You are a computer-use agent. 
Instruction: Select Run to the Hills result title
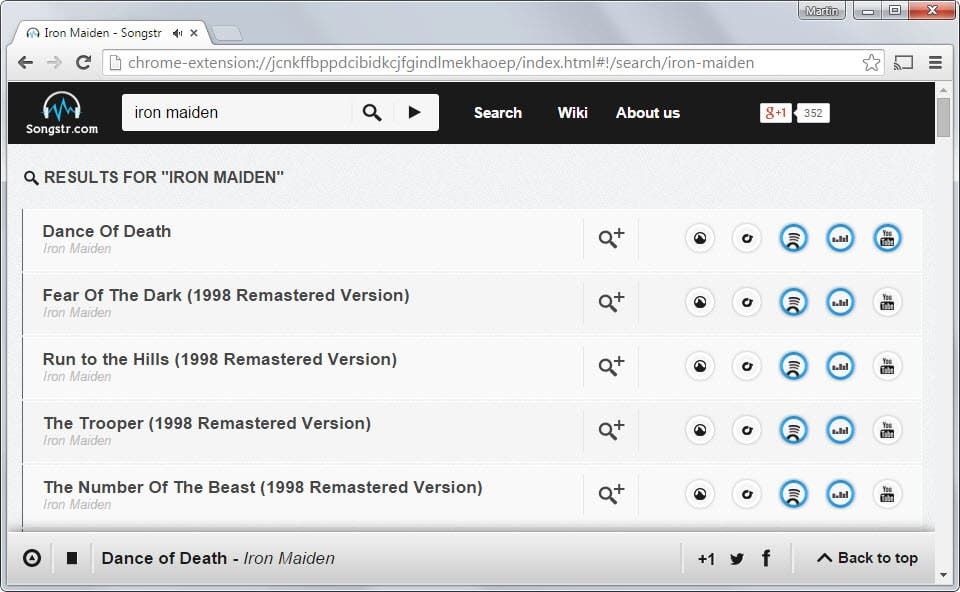220,359
